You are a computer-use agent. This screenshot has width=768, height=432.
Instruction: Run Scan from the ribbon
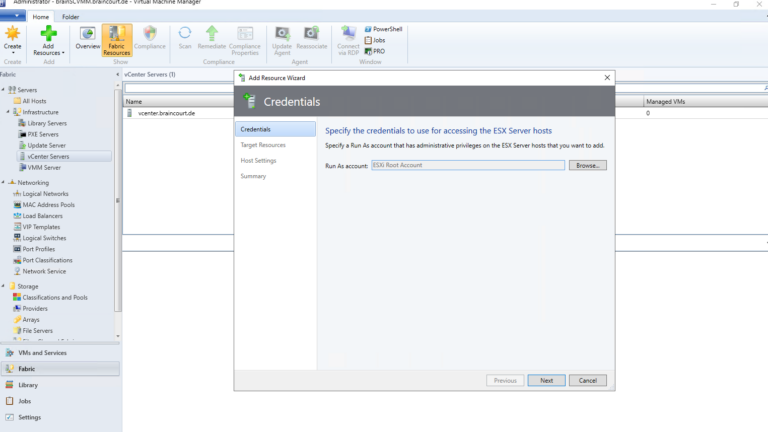click(x=185, y=38)
